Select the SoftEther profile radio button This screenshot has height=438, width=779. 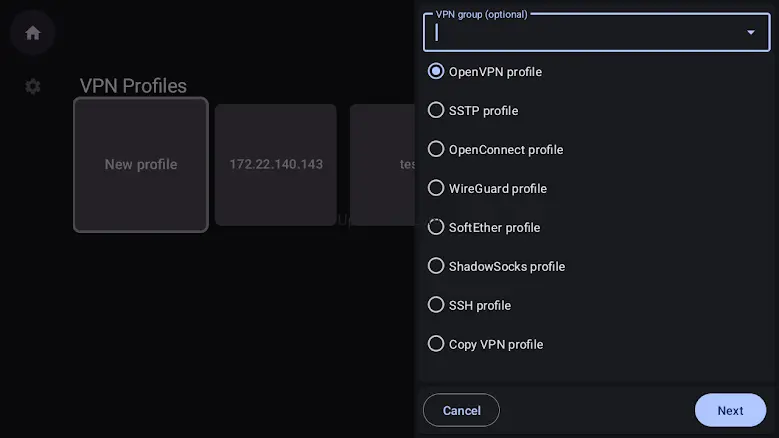436,227
